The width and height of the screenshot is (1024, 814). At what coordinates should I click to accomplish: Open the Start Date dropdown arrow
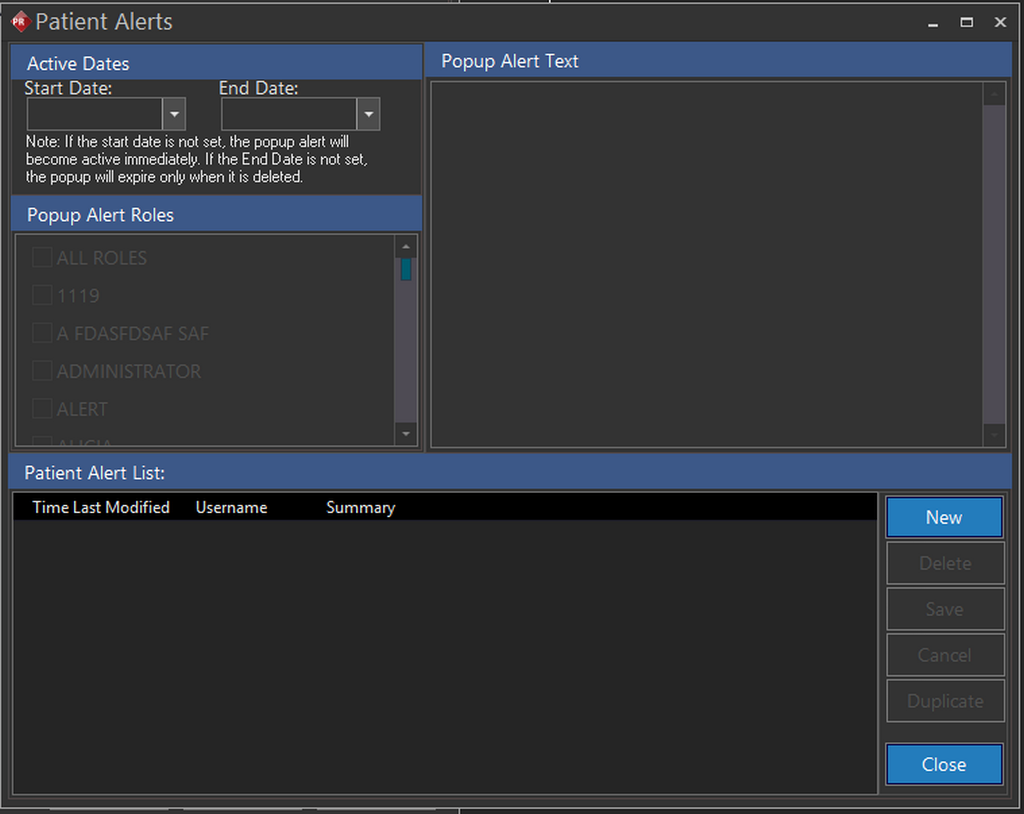point(174,114)
